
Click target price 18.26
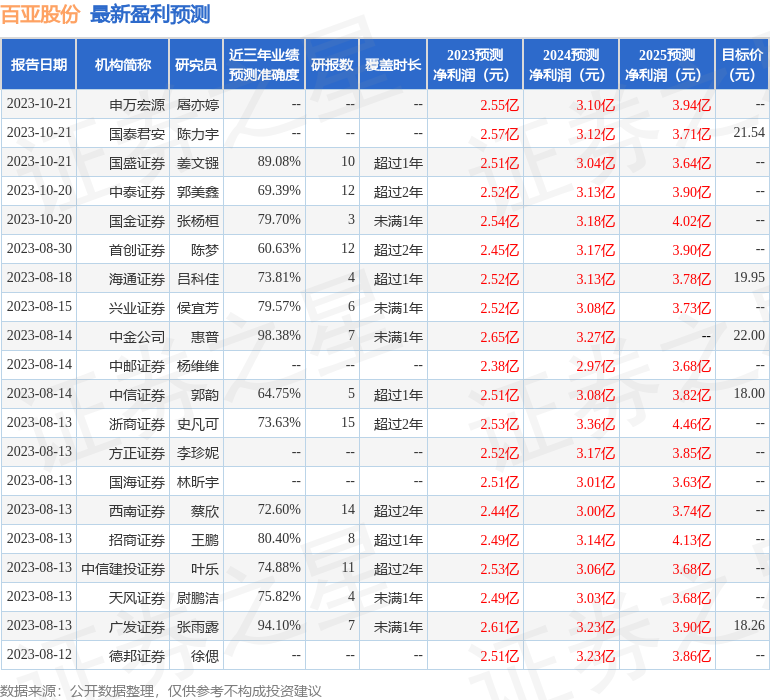[749, 625]
